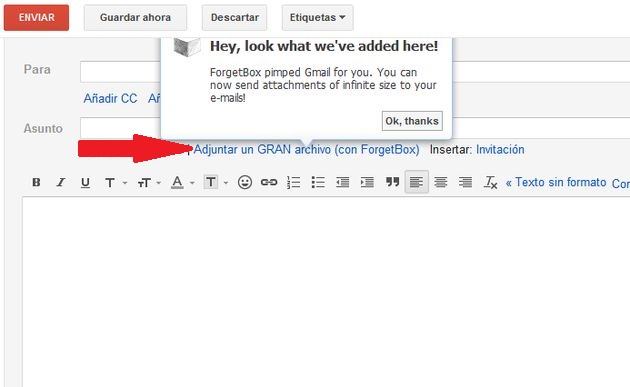The image size is (630, 387).
Task: Attach a large file with ForgetBox
Action: (x=307, y=149)
